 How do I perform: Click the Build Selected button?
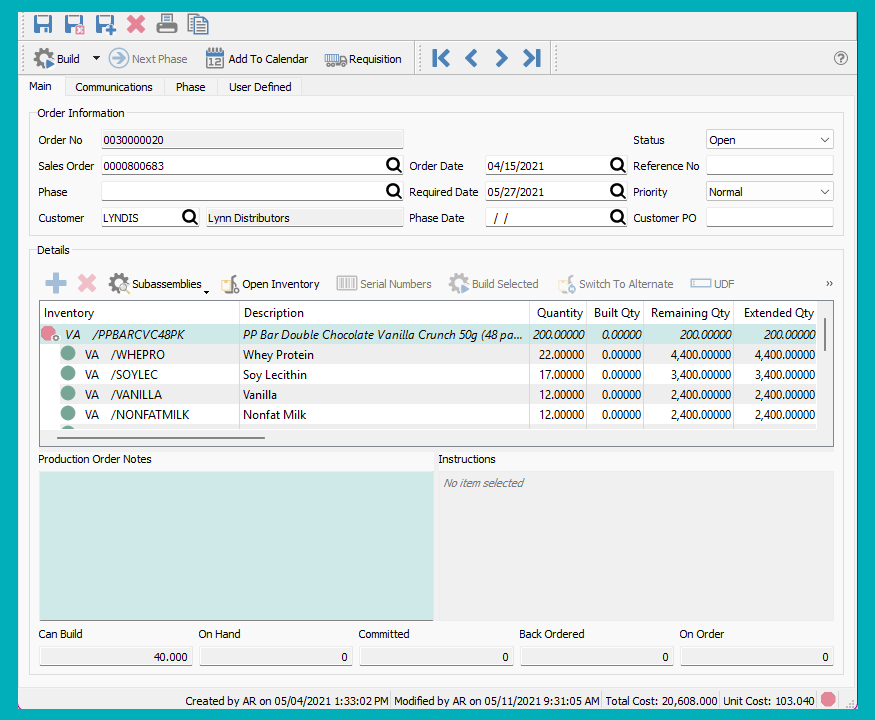click(494, 284)
